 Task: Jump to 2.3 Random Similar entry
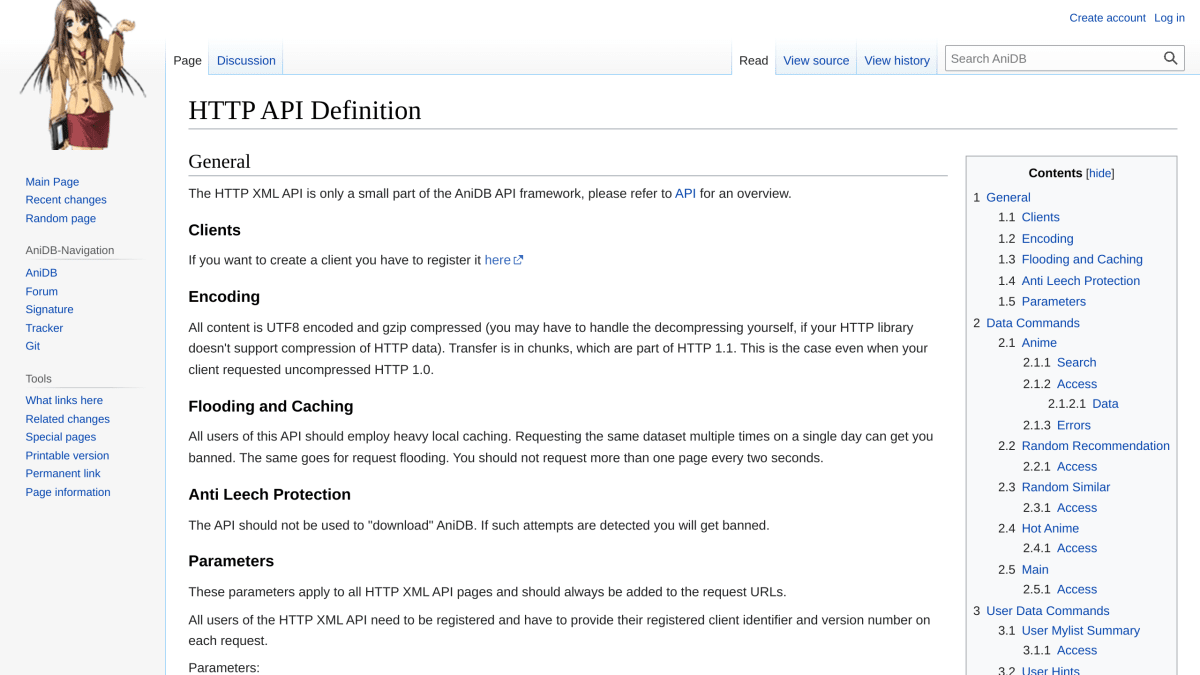click(1054, 487)
